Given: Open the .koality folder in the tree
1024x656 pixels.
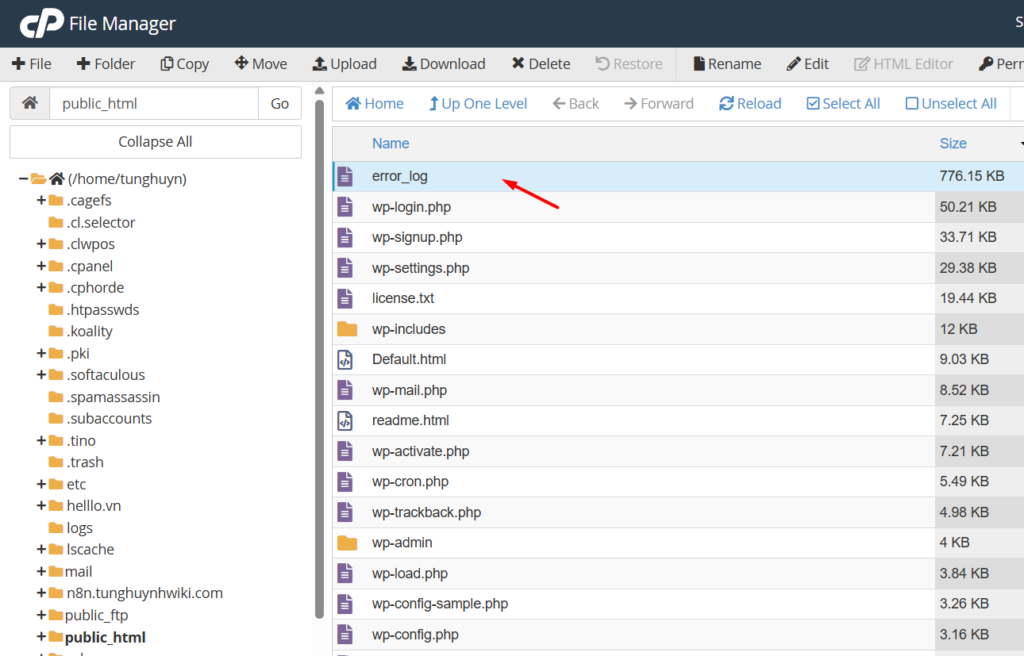Looking at the screenshot, I should 81,331.
